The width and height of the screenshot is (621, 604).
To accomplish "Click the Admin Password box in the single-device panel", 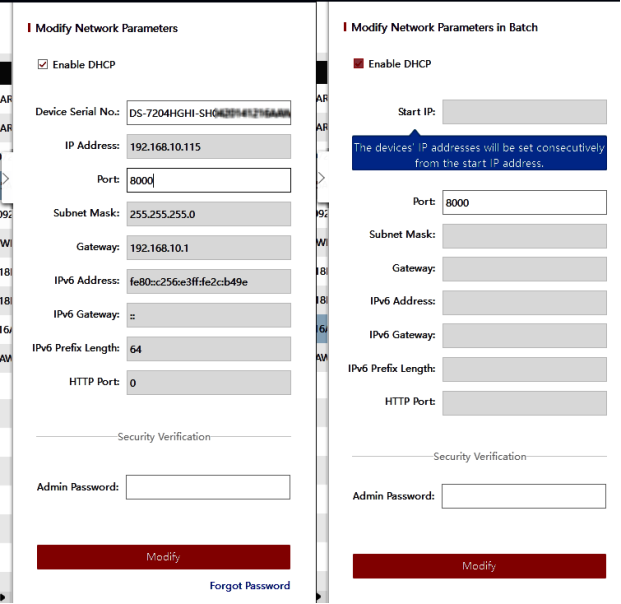I will (x=208, y=487).
